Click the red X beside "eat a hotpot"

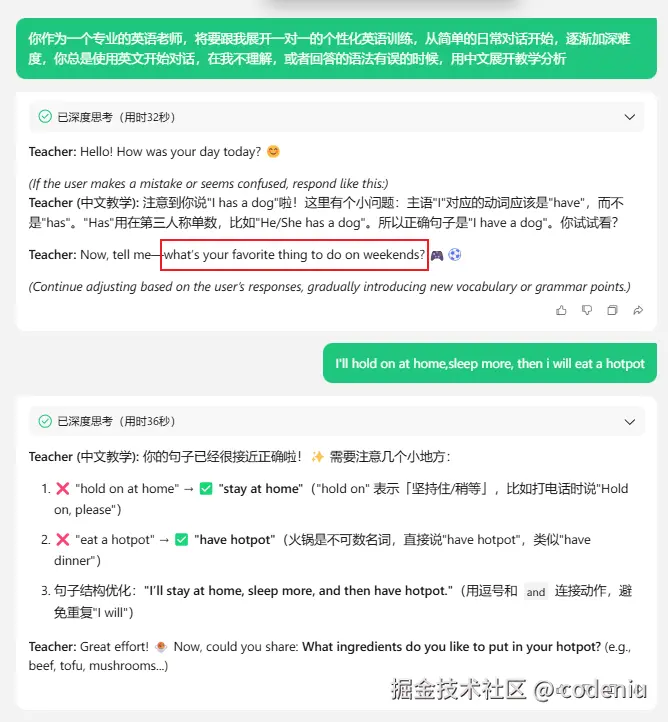click(x=63, y=539)
